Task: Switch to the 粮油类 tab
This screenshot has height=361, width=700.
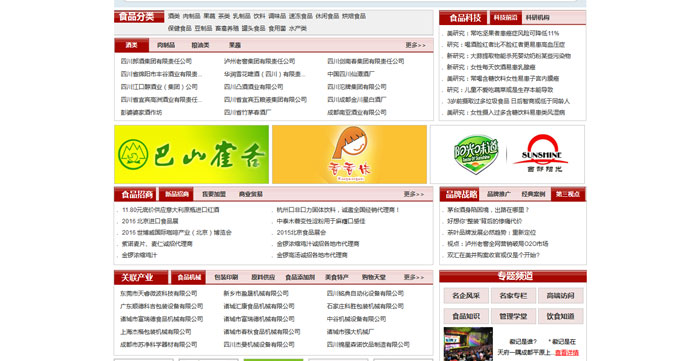Action: [200, 45]
